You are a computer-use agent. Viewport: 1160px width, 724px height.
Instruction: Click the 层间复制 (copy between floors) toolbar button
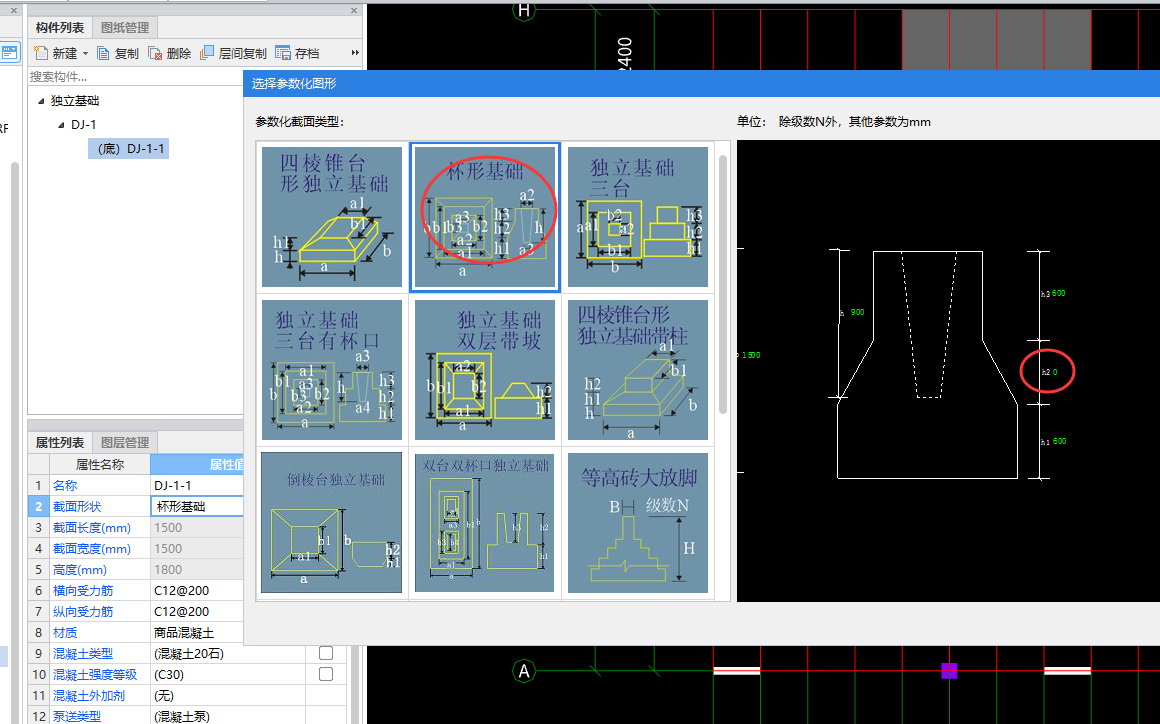(x=233, y=53)
